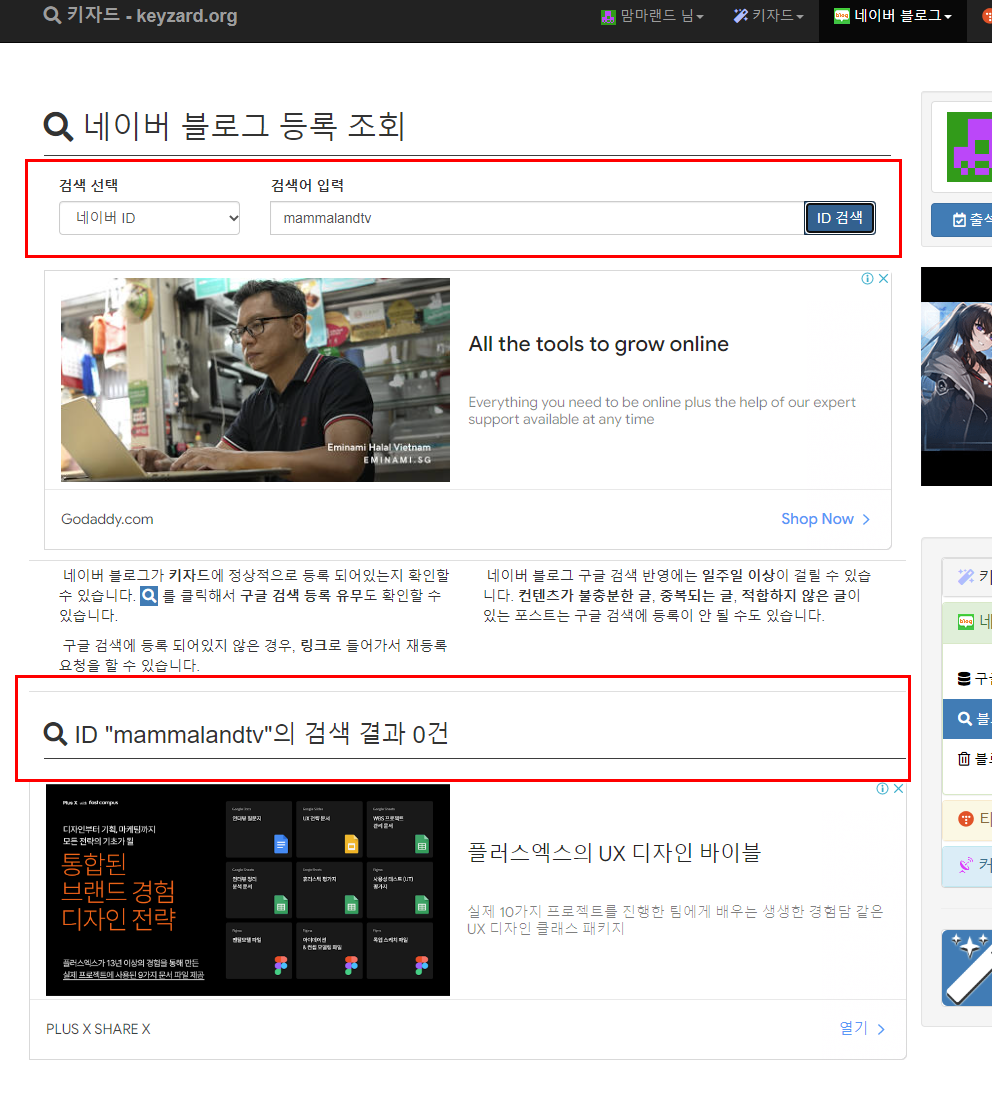The image size is (992, 1095).
Task: Select the active blue sidebar search menu item
Action: 968,719
